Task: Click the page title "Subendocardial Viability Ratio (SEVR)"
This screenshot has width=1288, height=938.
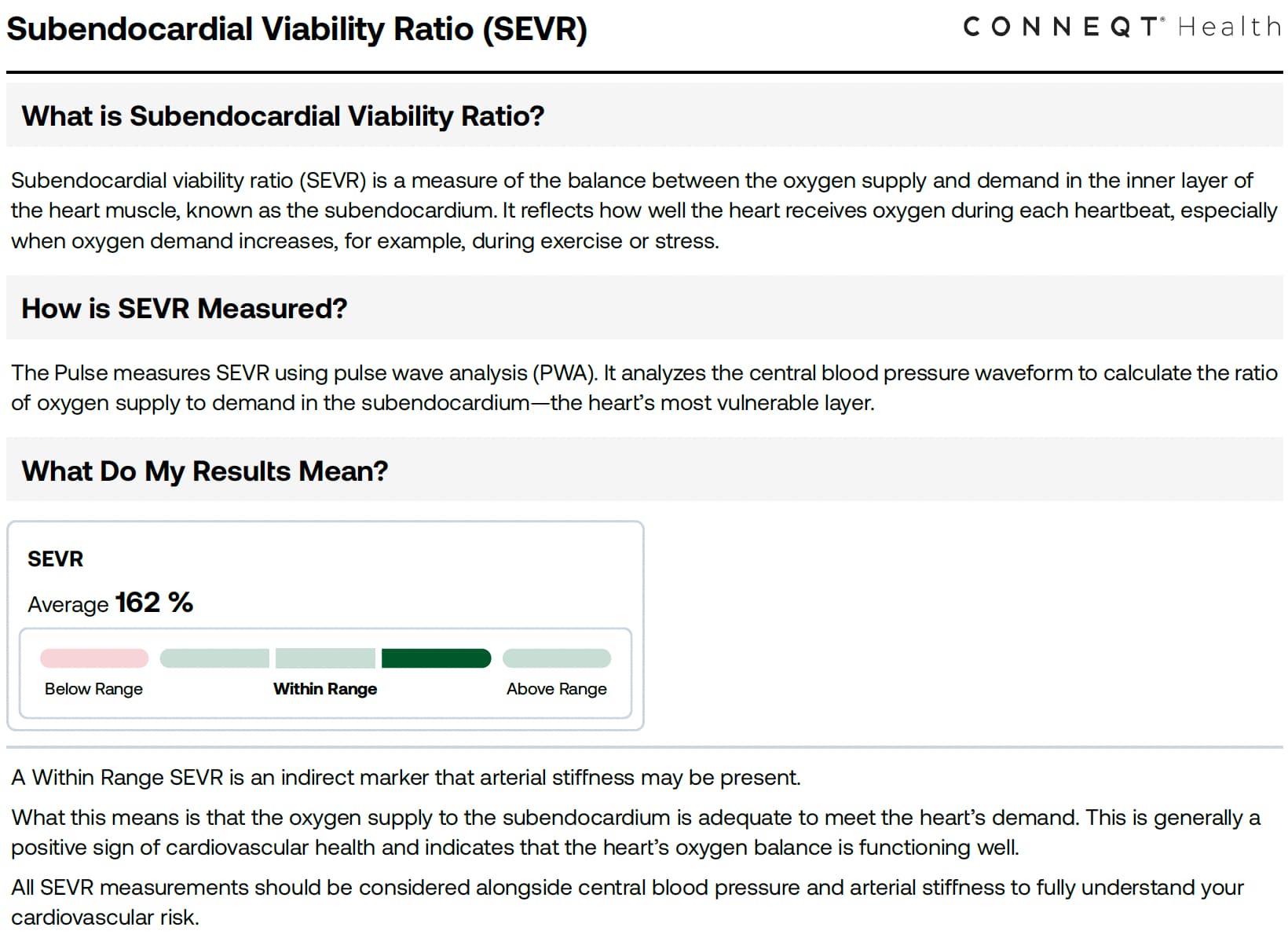Action: [x=297, y=30]
